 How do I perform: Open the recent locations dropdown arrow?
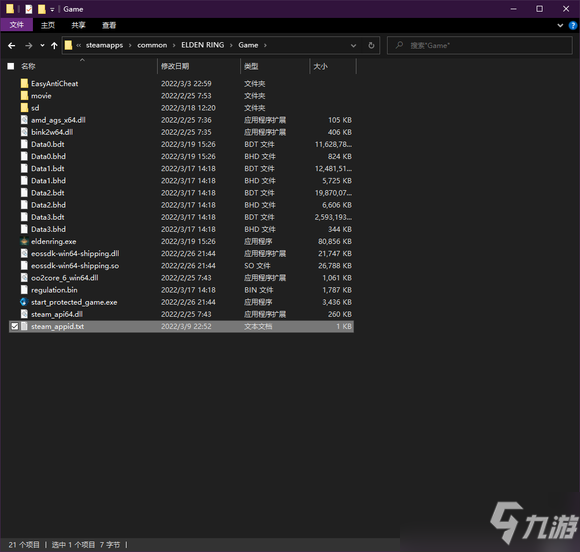click(42, 46)
